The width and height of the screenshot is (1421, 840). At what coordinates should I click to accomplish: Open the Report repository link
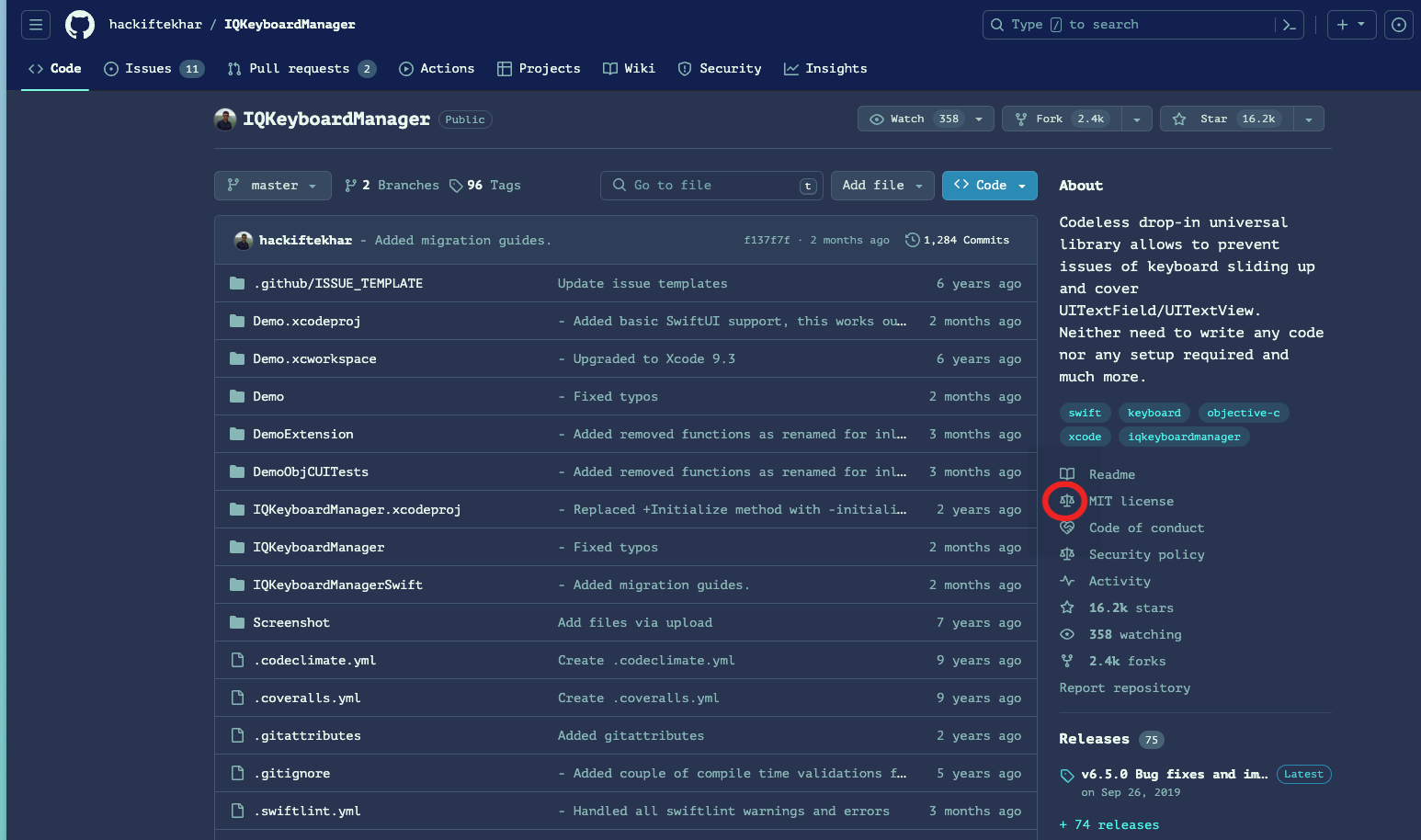tap(1124, 687)
